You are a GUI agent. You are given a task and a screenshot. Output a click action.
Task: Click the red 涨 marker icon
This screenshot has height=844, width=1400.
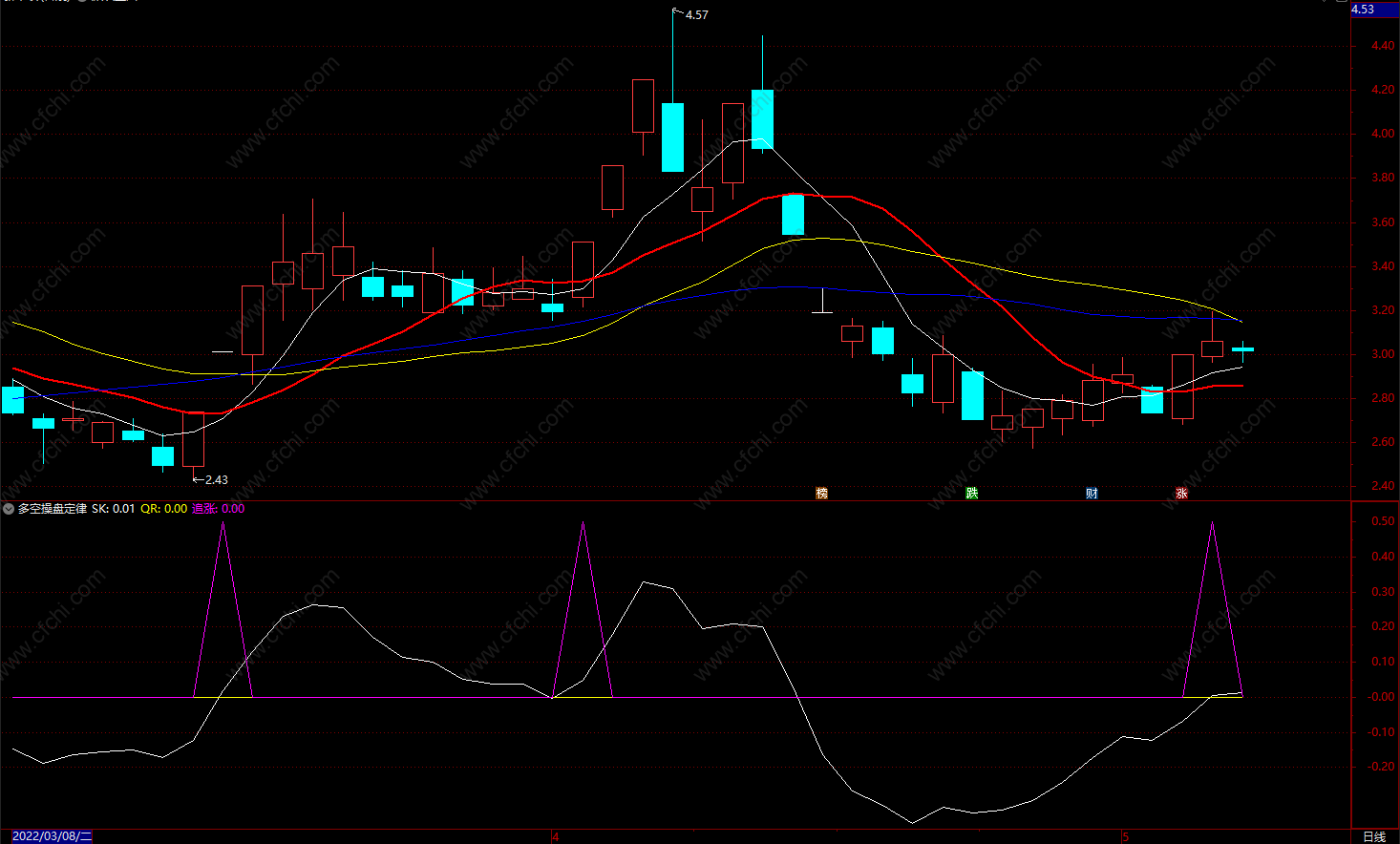(x=1181, y=494)
